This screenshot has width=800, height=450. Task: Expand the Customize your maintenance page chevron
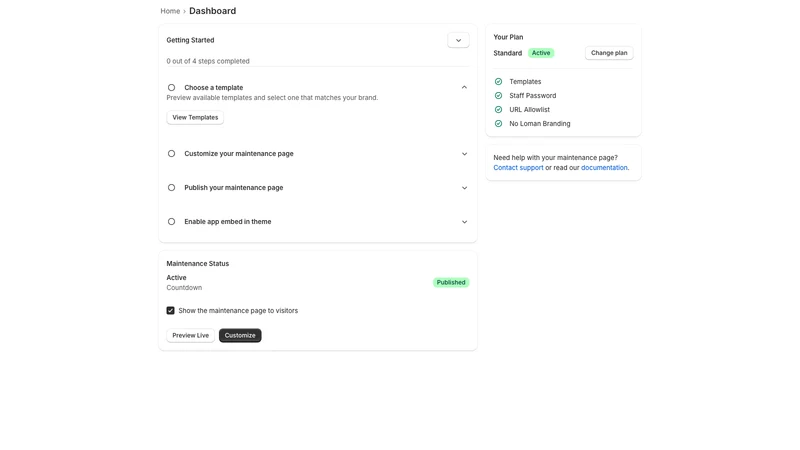point(464,154)
